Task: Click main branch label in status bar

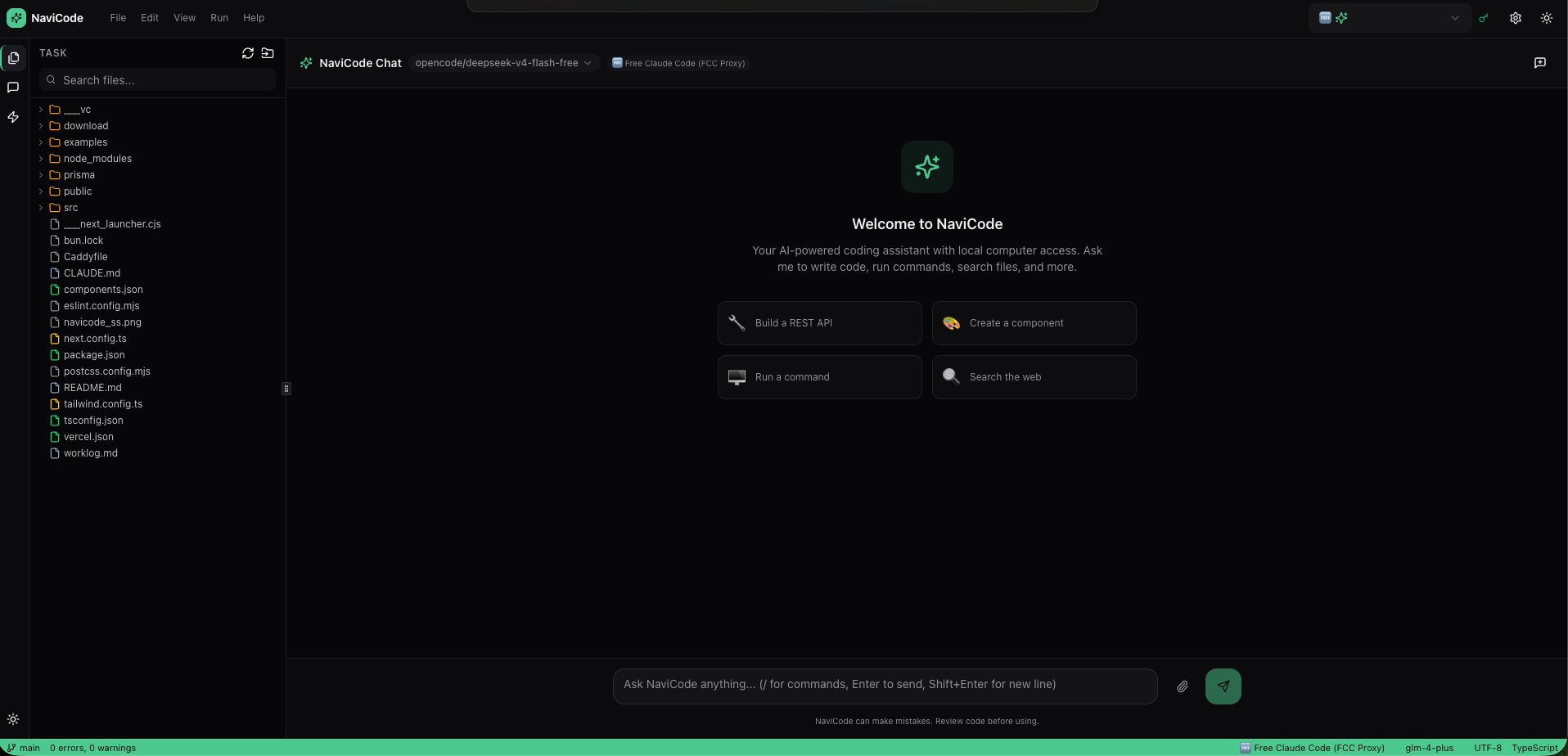Action: [x=29, y=748]
